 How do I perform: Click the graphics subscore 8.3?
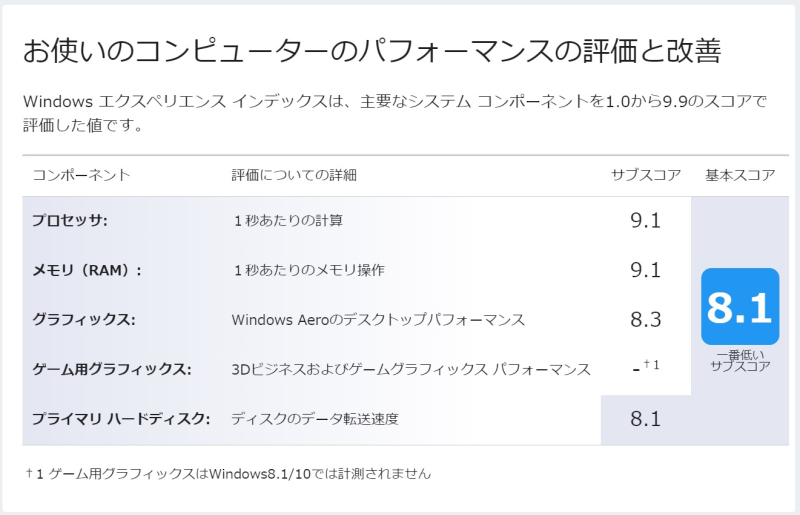pos(645,320)
